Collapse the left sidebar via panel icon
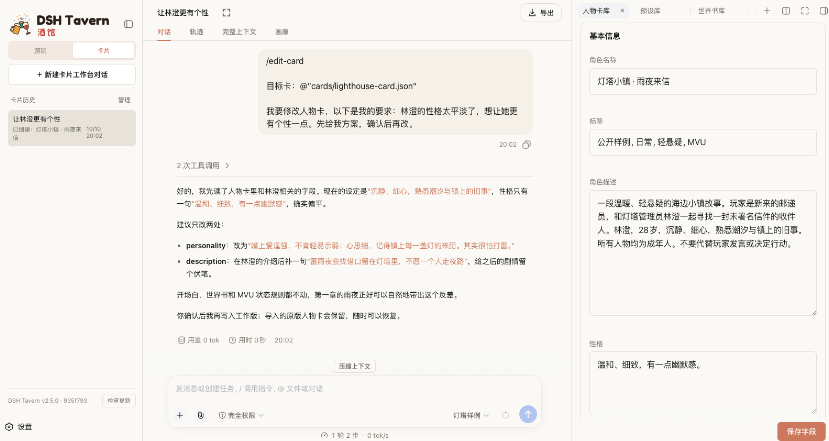 (x=128, y=24)
